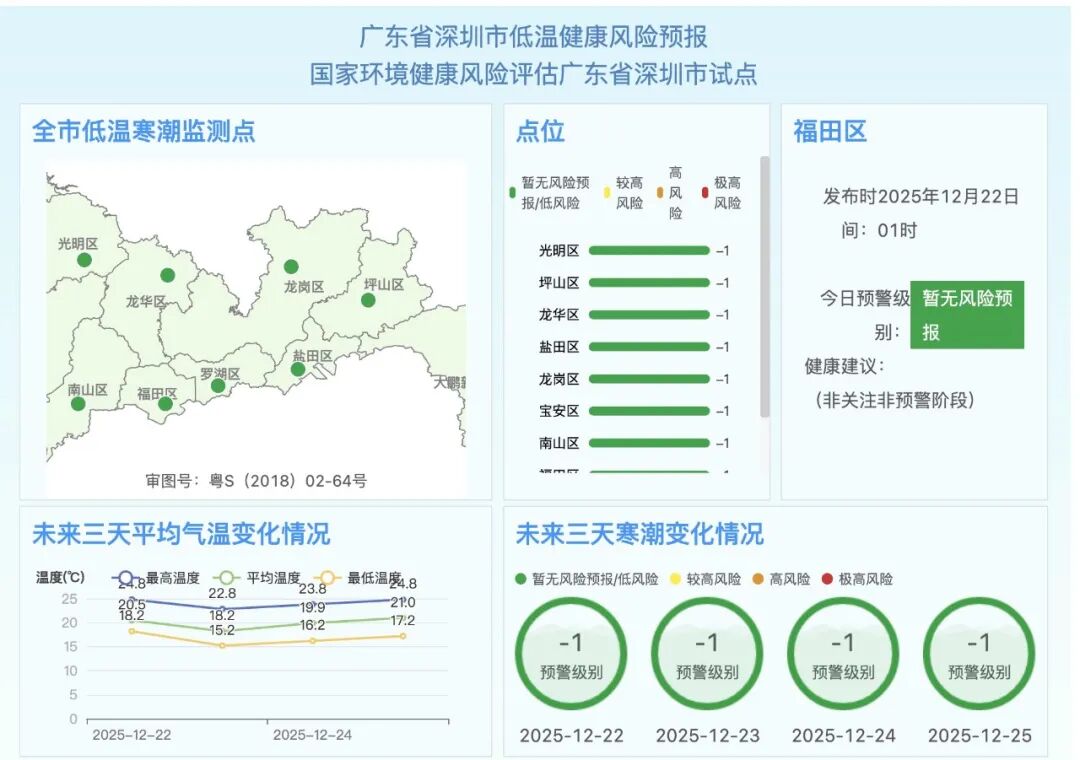Toggle 最低温度 legend series
The image size is (1080, 760).
(359, 578)
